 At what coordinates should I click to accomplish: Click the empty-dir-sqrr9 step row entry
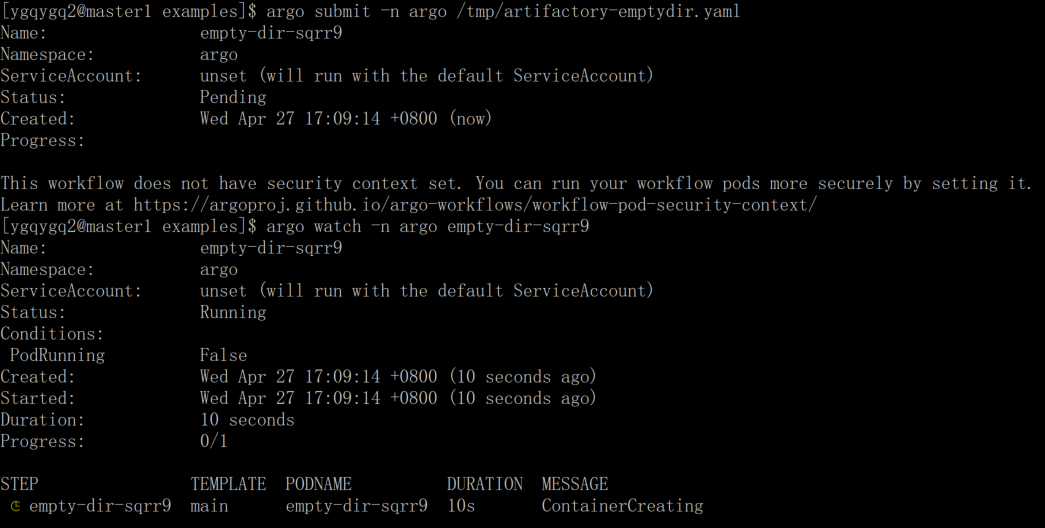[100, 506]
